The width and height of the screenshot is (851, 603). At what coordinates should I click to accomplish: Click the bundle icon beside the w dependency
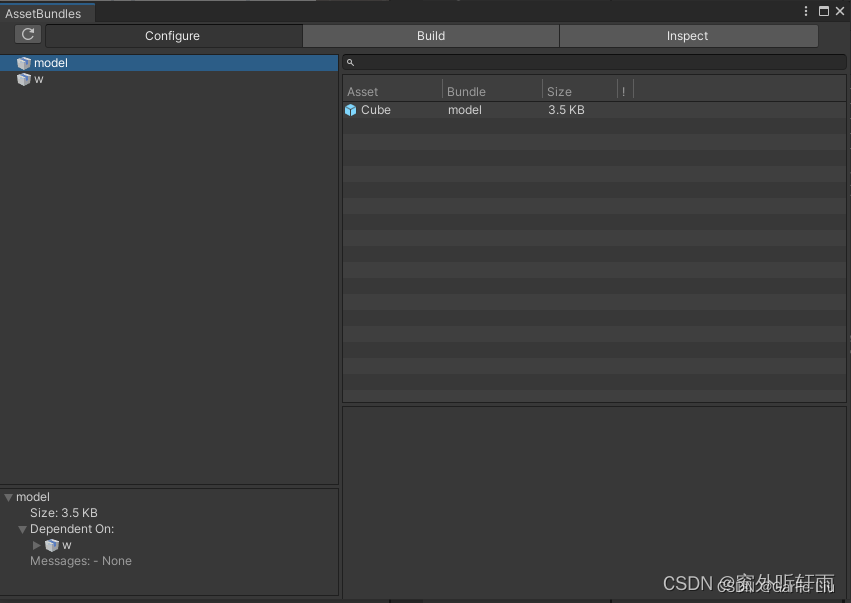pos(52,545)
